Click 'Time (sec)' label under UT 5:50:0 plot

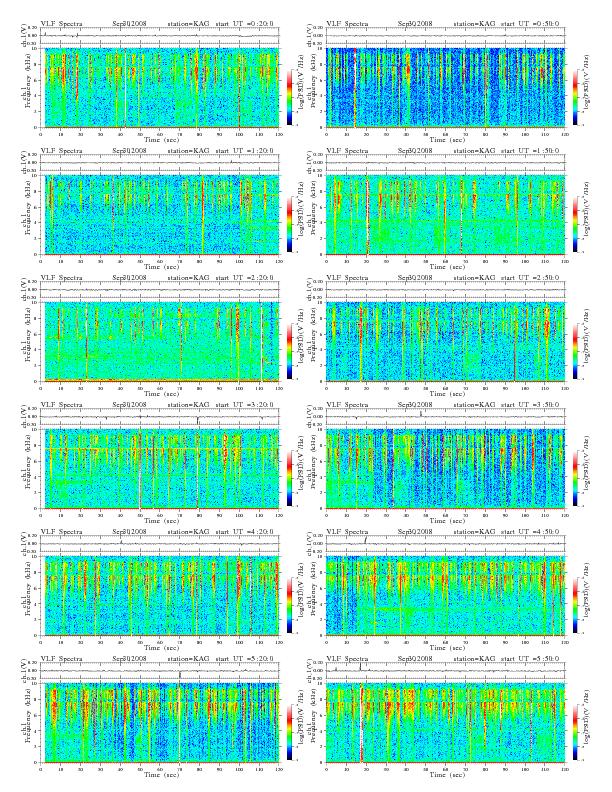coord(445,774)
